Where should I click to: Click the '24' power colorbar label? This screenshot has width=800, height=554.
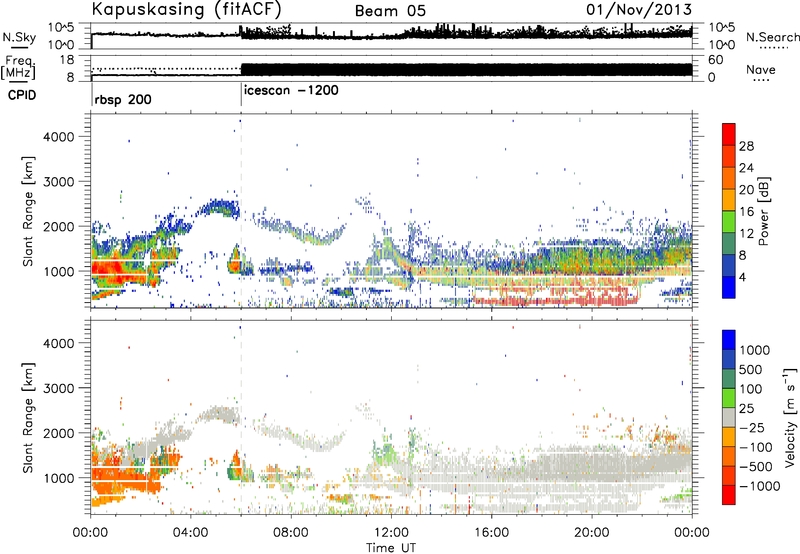[746, 168]
